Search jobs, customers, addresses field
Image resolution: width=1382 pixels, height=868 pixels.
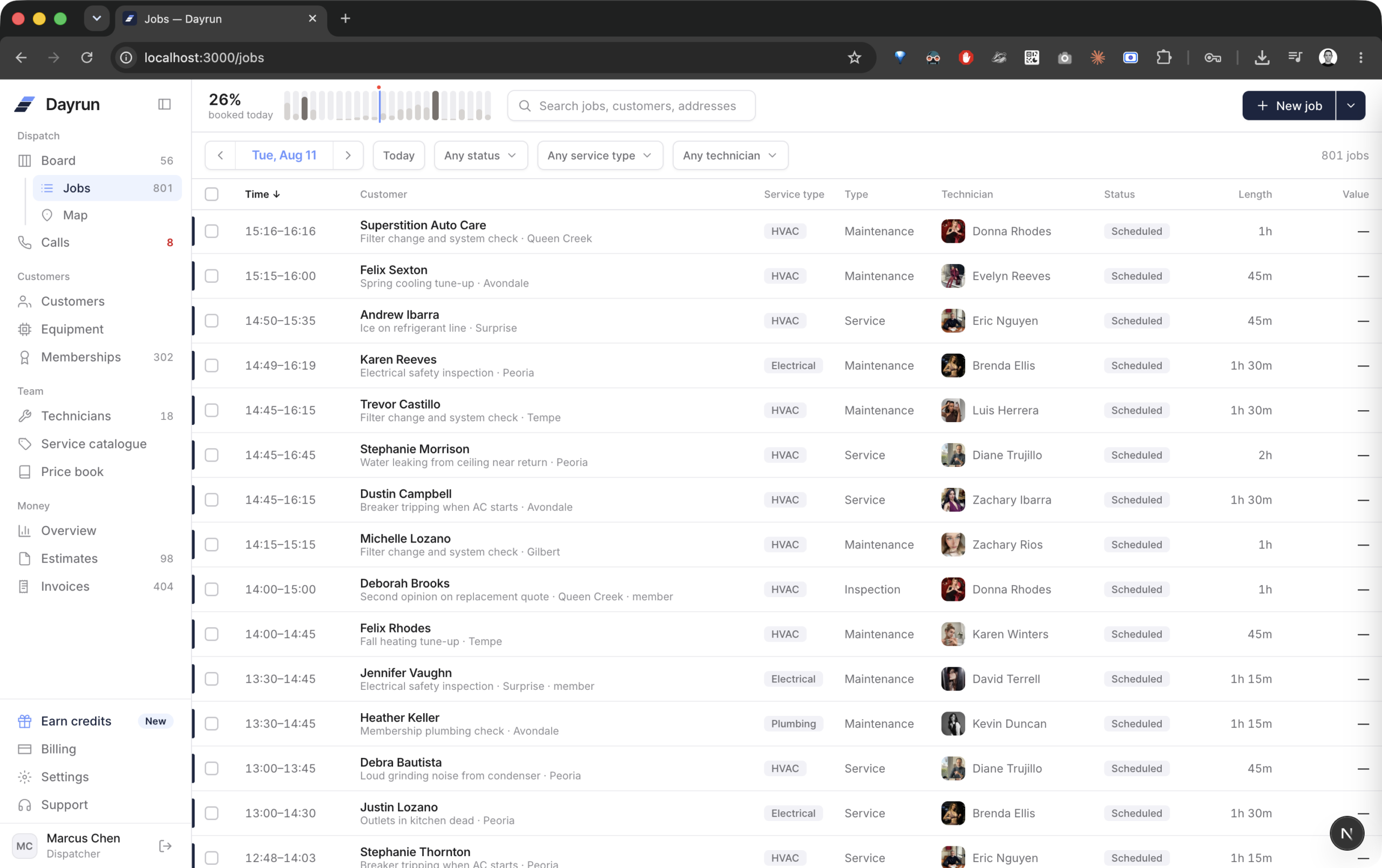631,106
